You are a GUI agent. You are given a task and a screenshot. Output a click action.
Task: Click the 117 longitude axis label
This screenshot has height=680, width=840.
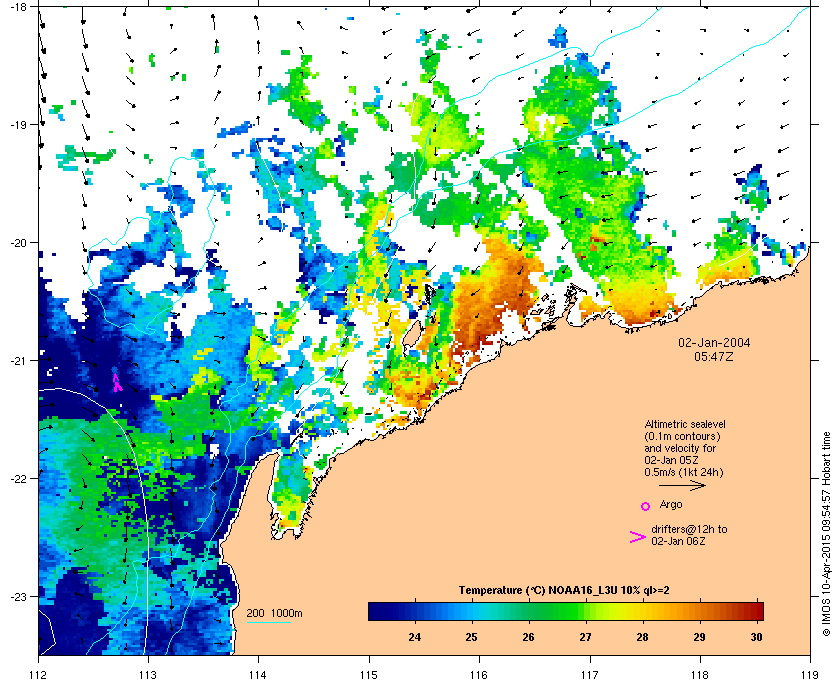point(589,674)
